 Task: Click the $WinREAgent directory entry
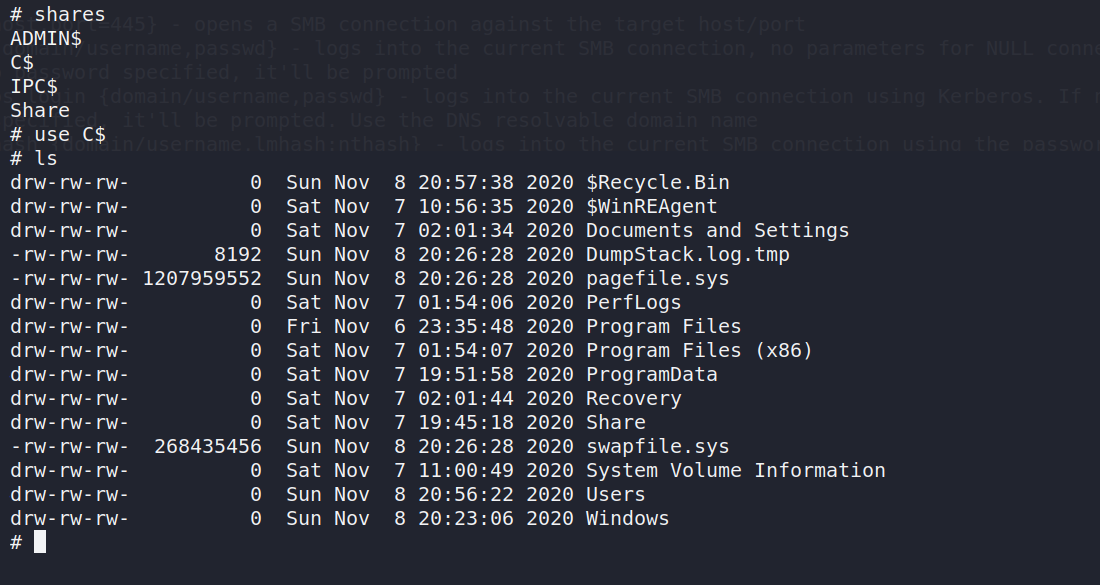pyautogui.click(x=651, y=207)
